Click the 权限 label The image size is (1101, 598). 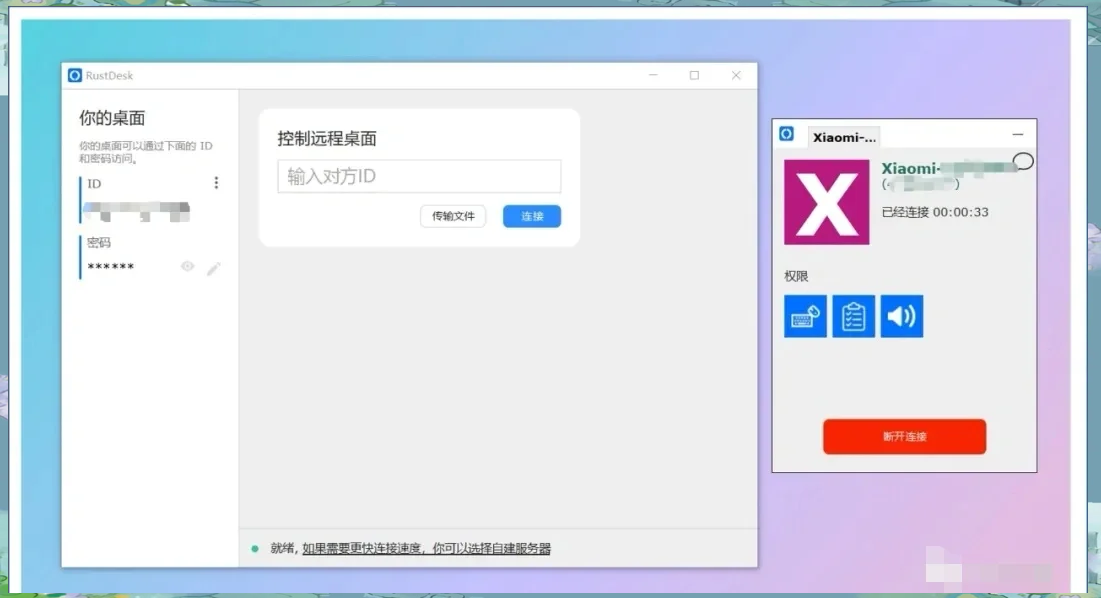[x=796, y=277]
